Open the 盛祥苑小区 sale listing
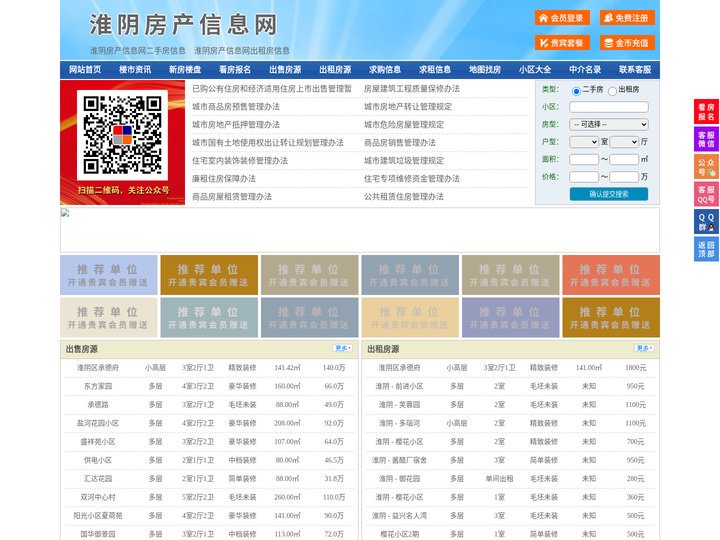 click(98, 442)
